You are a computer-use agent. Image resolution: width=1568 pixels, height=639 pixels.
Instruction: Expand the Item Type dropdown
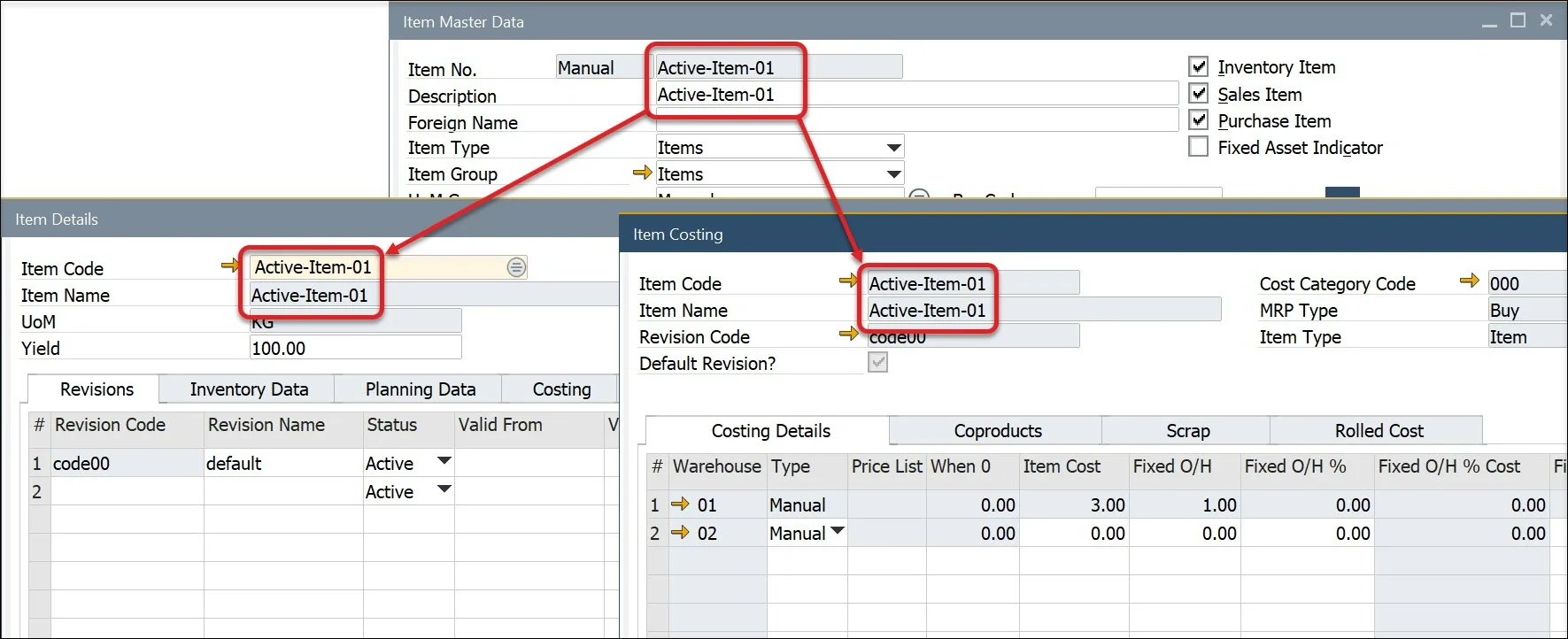point(893,148)
